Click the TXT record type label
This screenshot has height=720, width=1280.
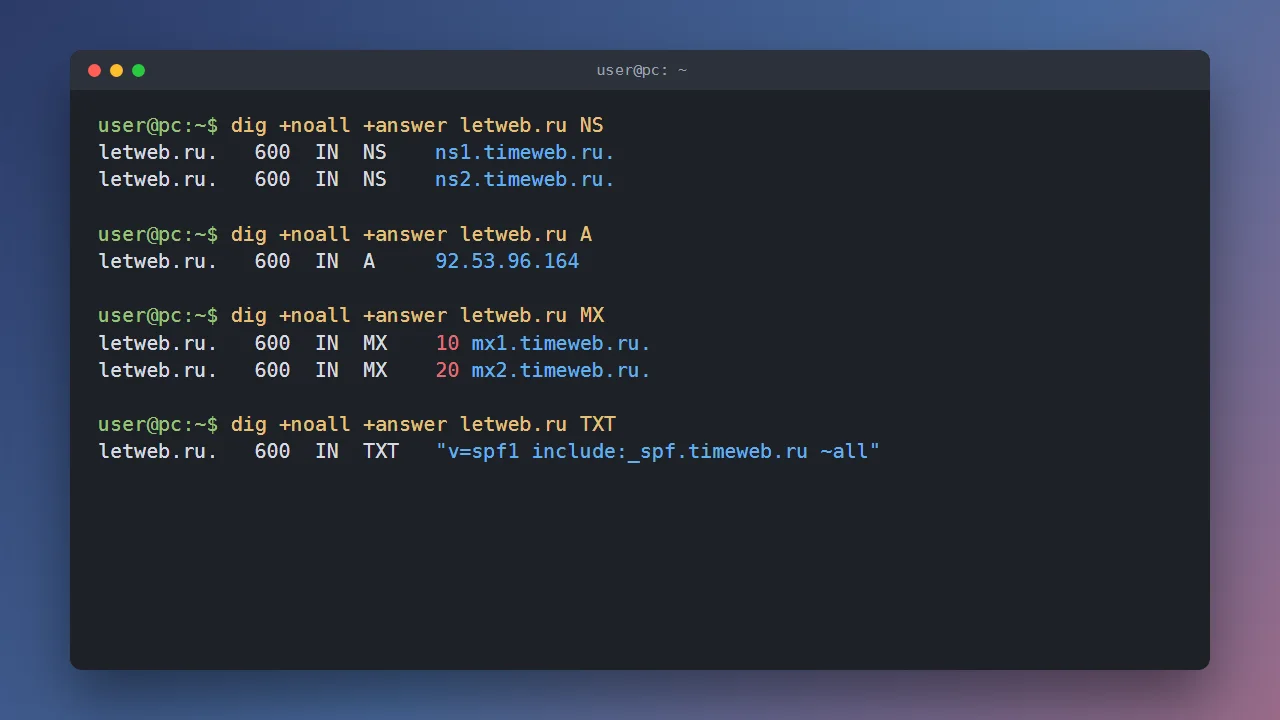381,452
